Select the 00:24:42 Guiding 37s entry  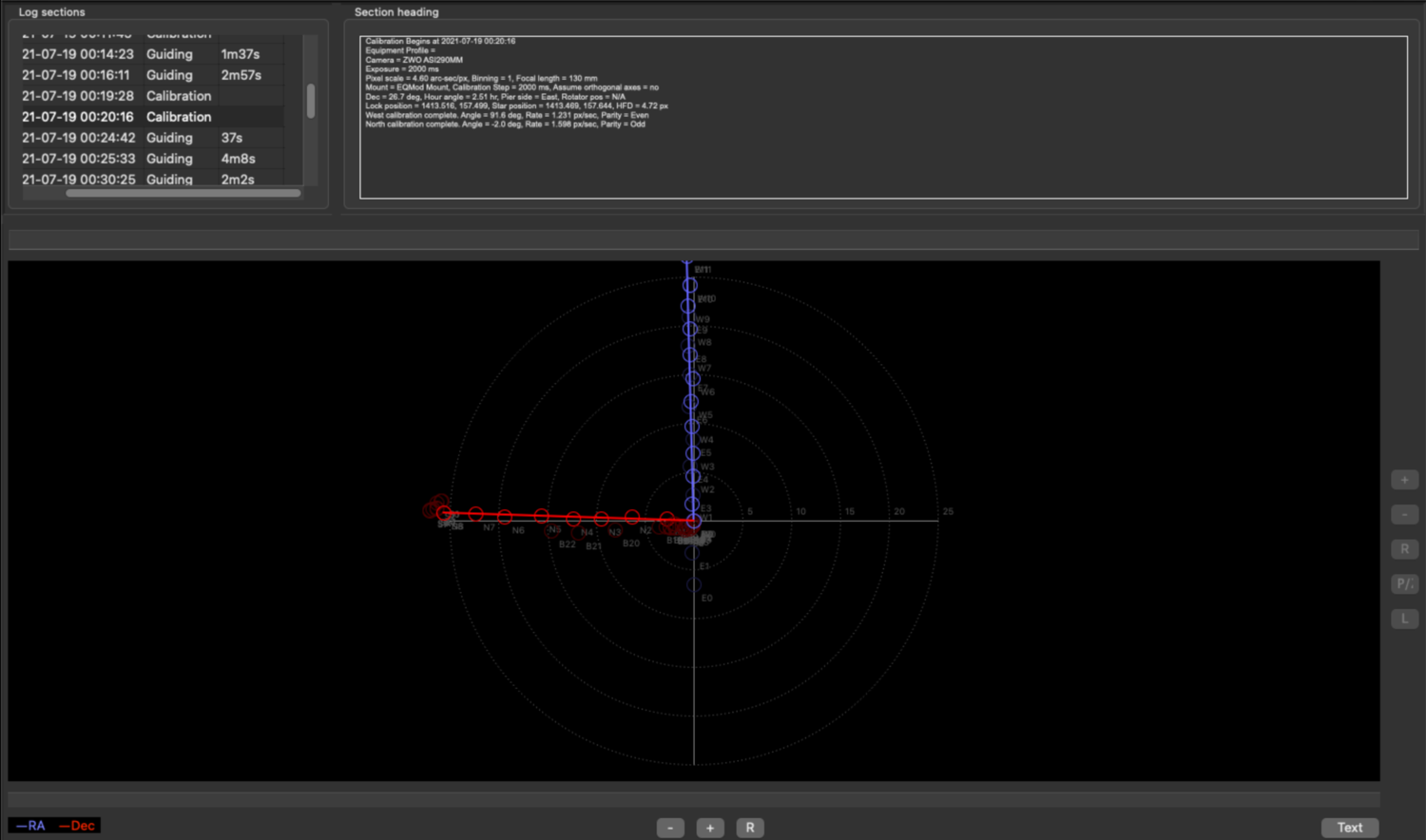(x=152, y=138)
